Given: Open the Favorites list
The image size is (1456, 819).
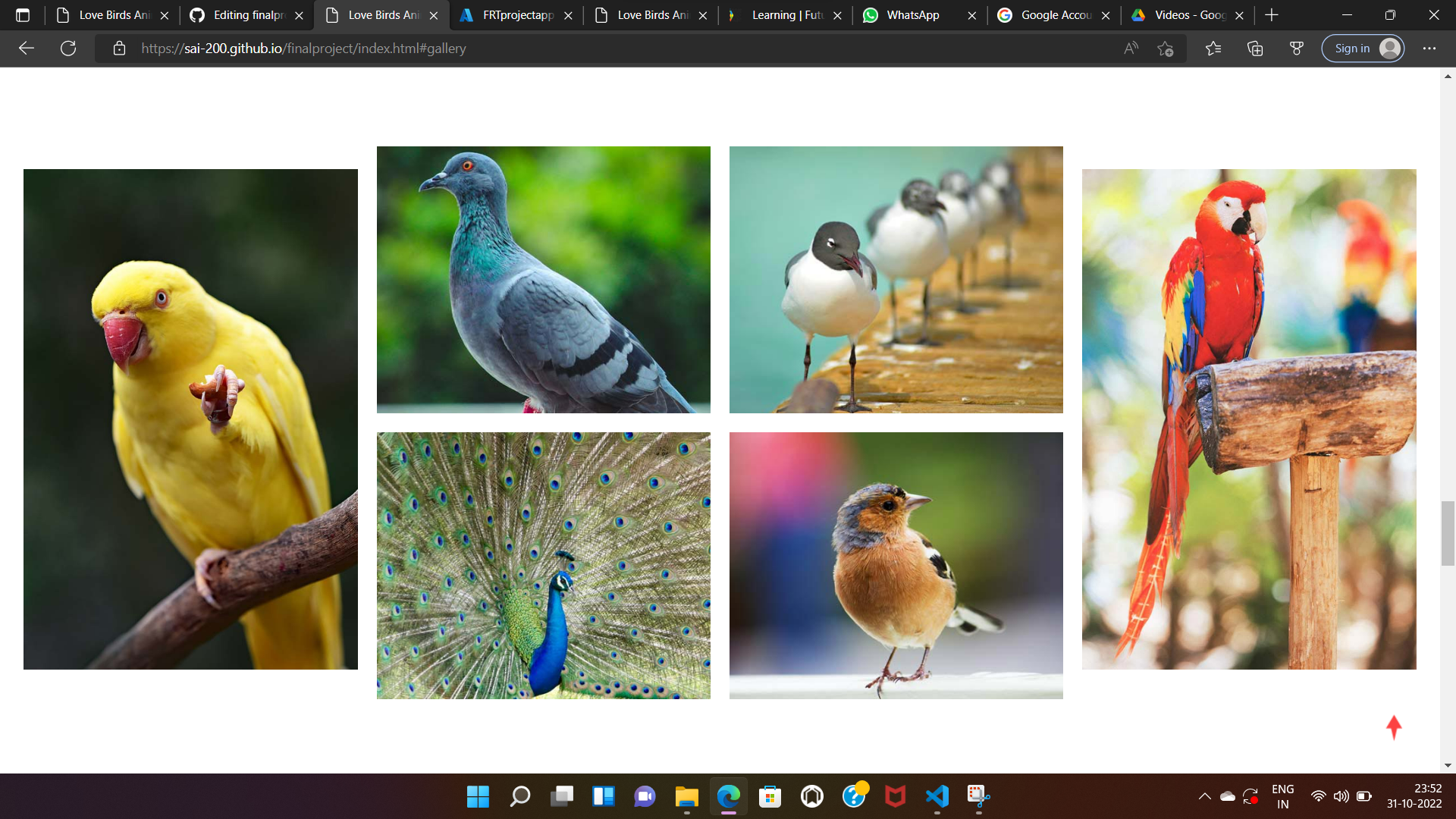Looking at the screenshot, I should coord(1213,48).
